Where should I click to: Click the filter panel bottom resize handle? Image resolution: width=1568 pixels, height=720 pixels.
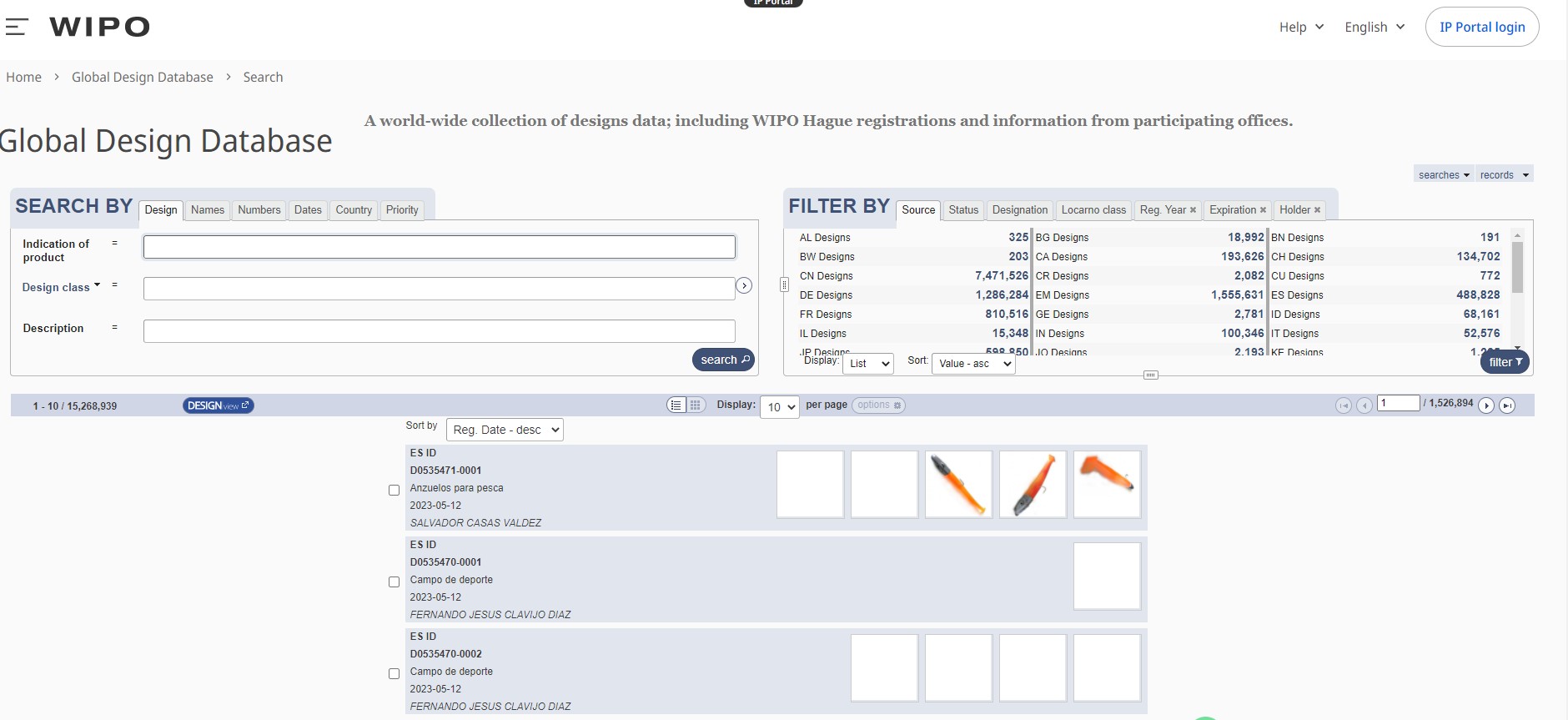(1150, 375)
